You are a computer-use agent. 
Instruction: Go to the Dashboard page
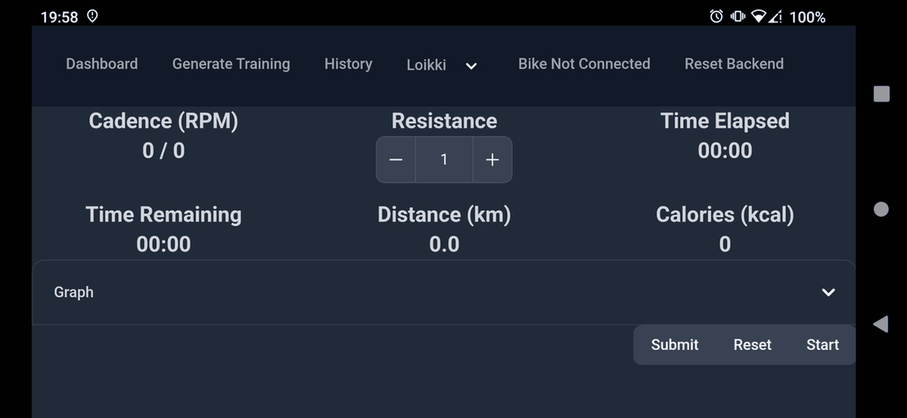(x=102, y=64)
